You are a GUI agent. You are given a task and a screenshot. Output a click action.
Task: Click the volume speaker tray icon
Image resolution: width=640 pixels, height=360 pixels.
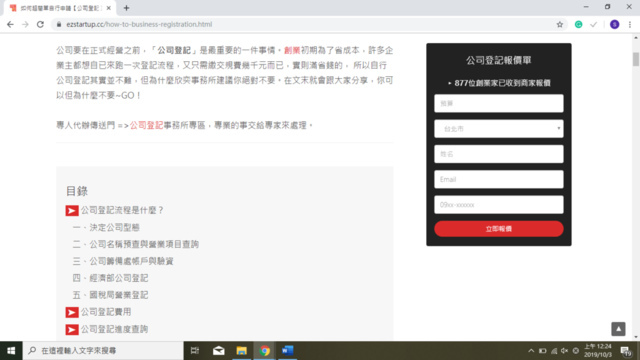564,351
